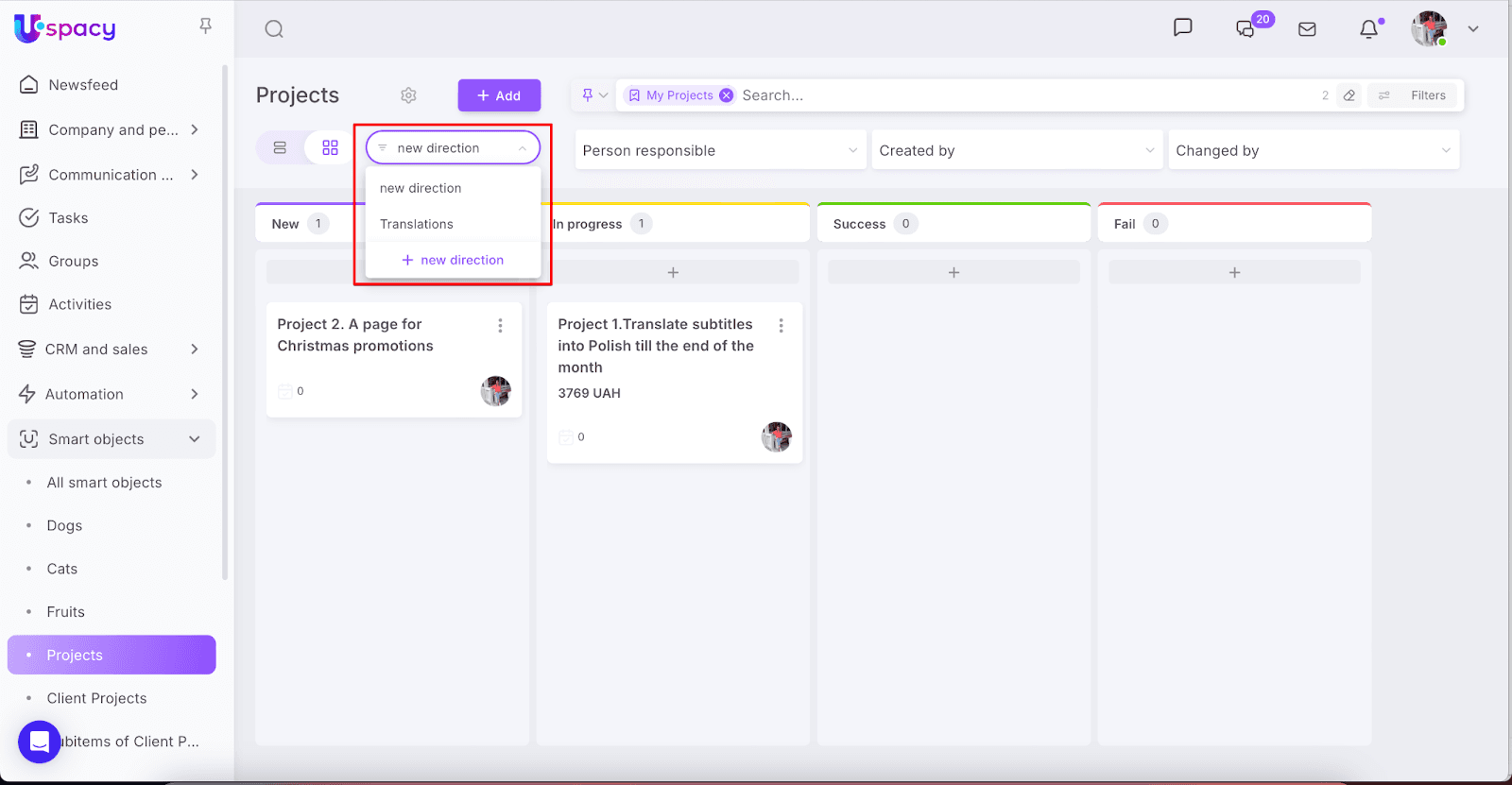Select Translations from the direction list
The width and height of the screenshot is (1512, 785).
click(417, 224)
